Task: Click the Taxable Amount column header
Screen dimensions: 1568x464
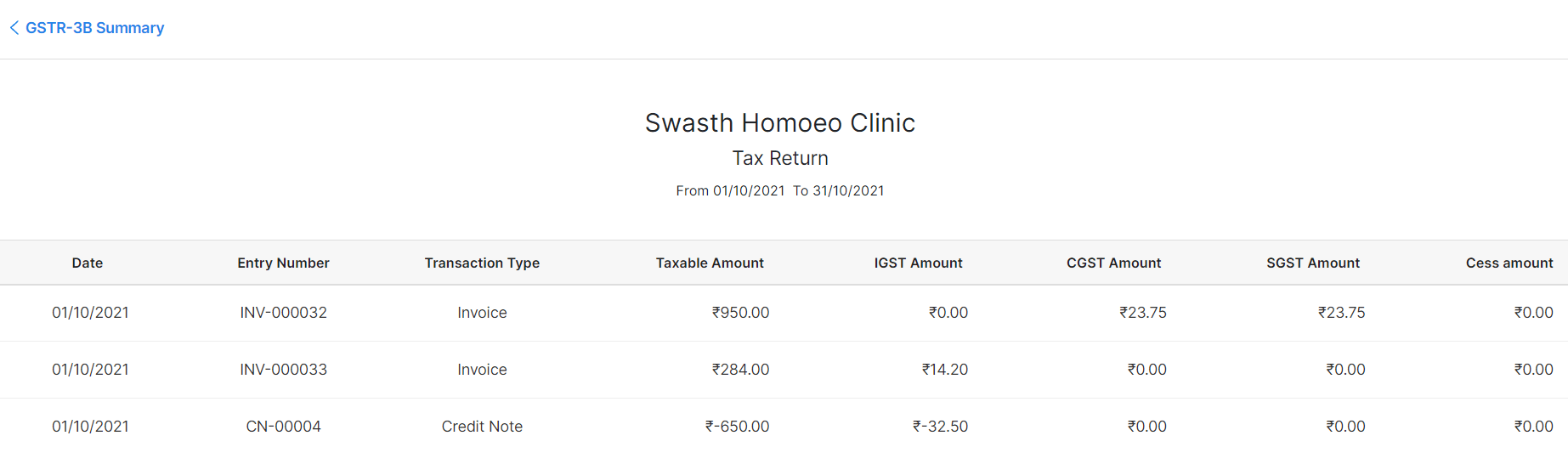Action: coord(710,263)
